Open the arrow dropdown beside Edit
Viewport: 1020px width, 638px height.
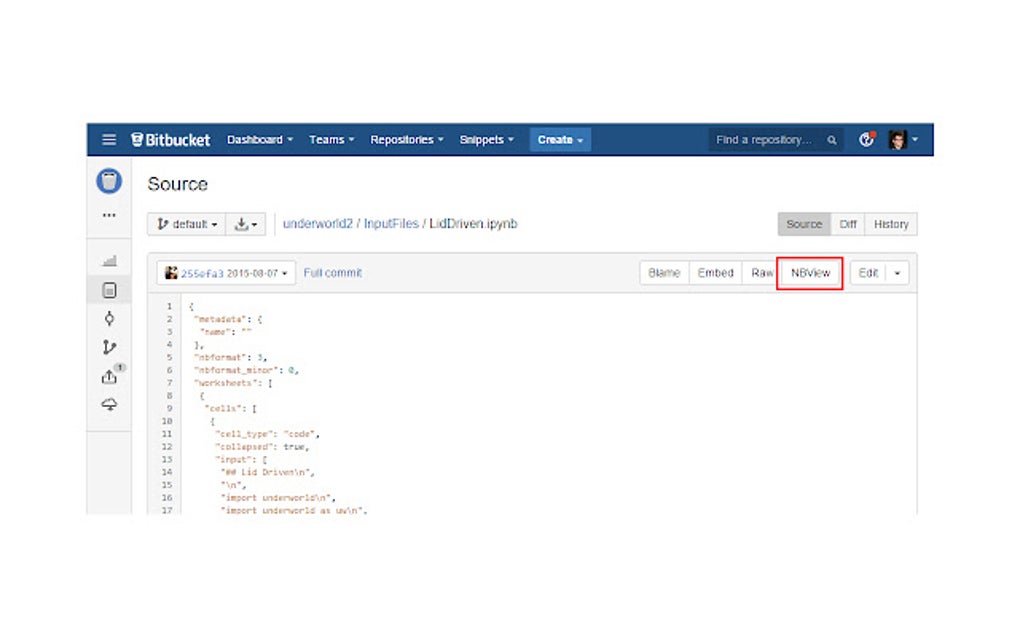[898, 272]
